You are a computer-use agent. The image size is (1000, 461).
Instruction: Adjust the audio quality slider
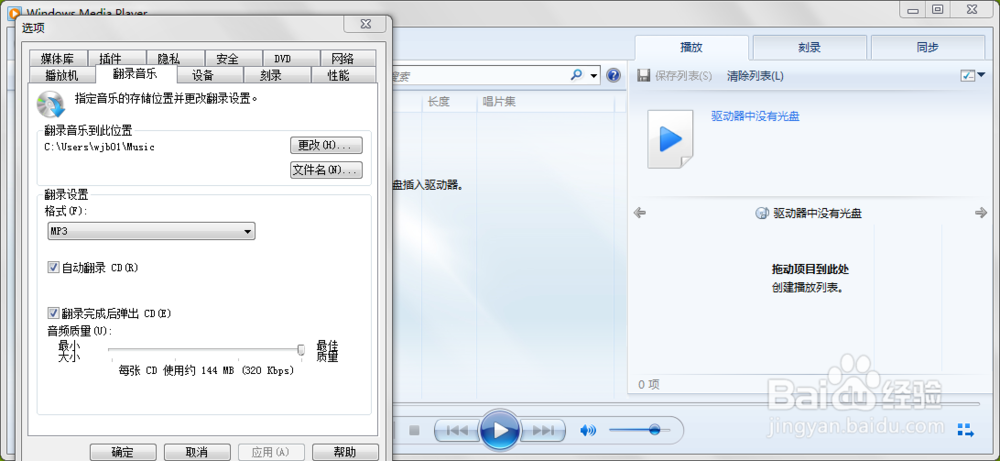coord(205,349)
